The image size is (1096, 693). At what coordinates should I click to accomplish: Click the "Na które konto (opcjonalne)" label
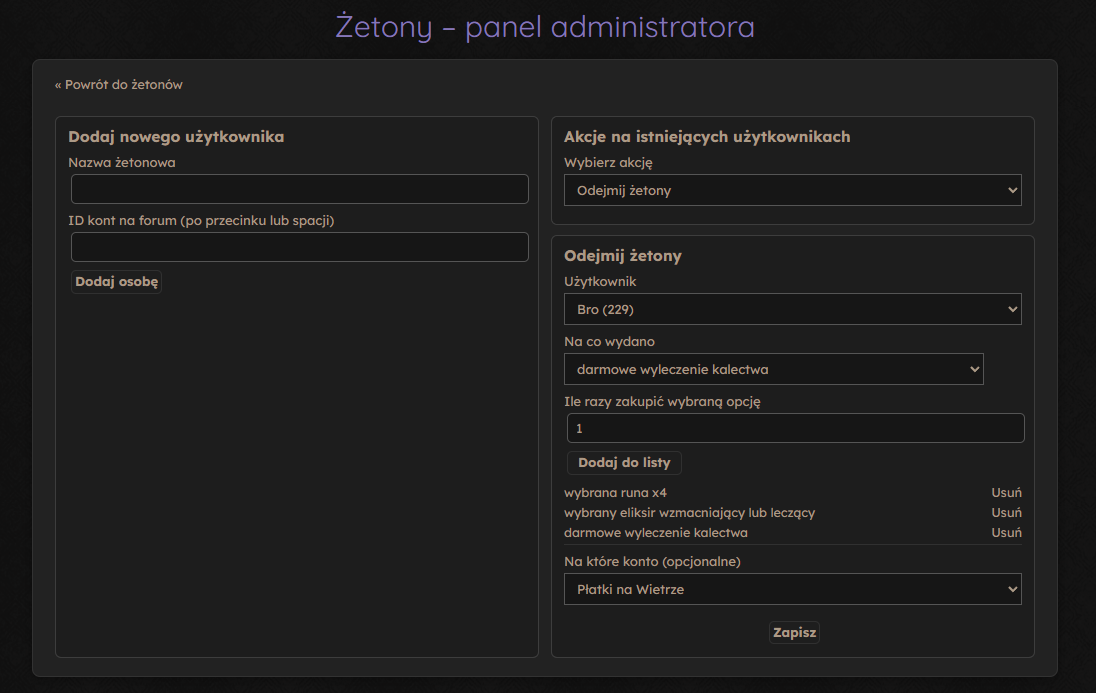click(652, 561)
